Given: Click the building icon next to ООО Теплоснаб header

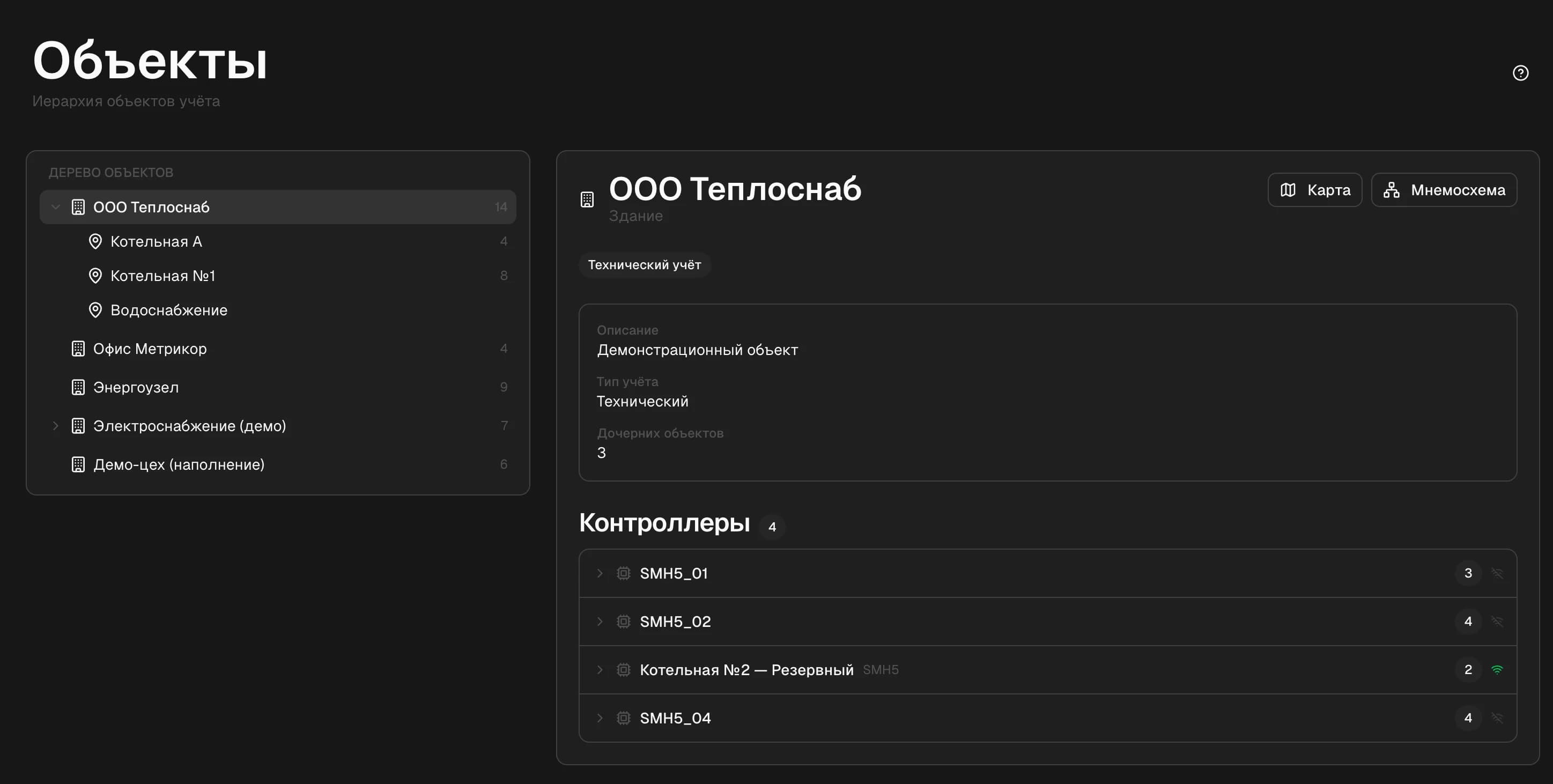Looking at the screenshot, I should [x=587, y=199].
